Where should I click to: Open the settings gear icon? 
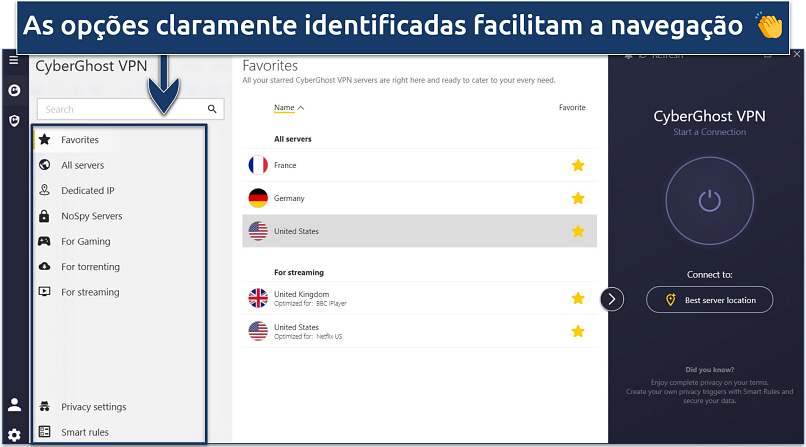click(x=14, y=435)
